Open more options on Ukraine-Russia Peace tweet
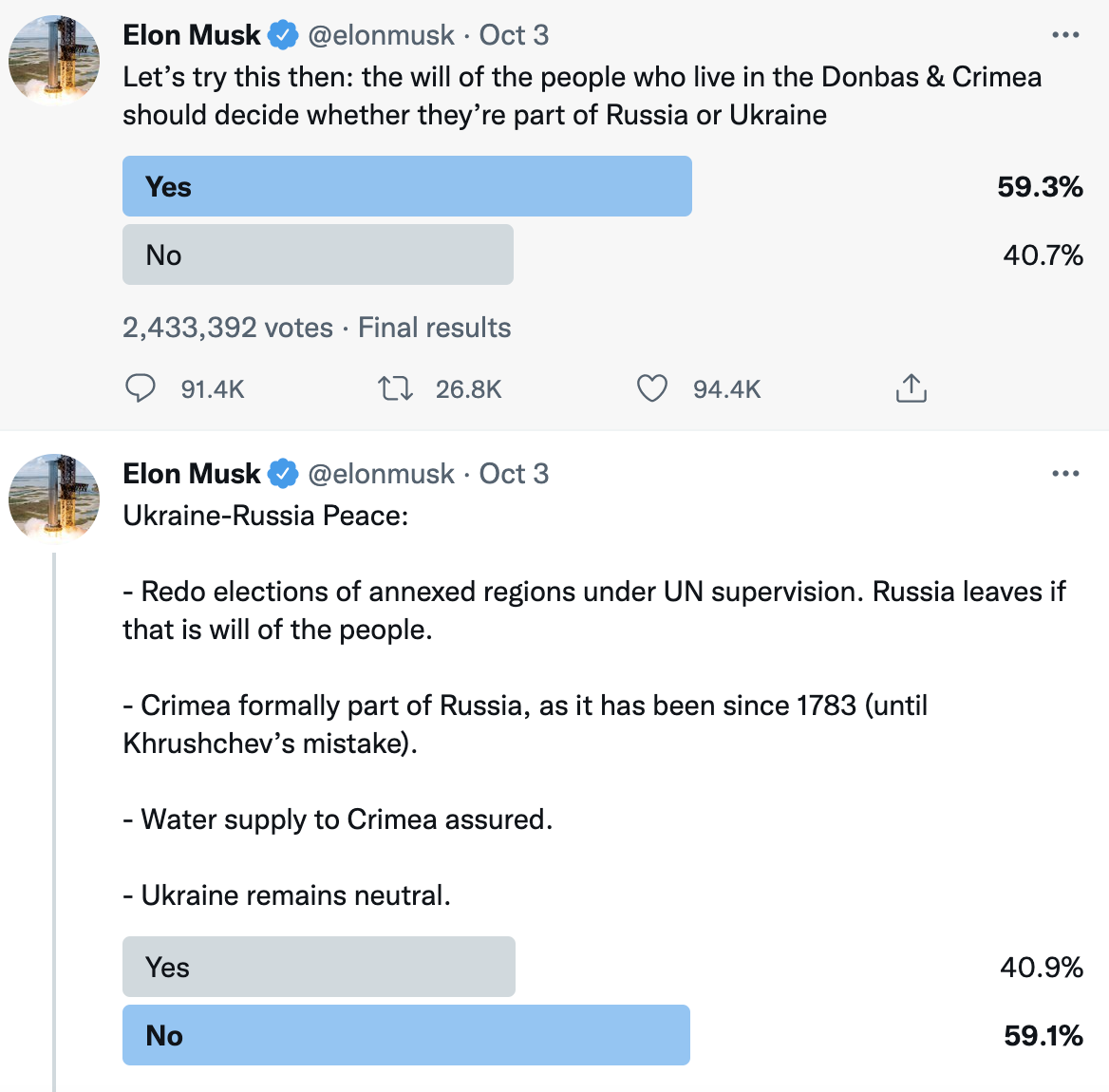This screenshot has height=1092, width=1109. pos(1065,473)
